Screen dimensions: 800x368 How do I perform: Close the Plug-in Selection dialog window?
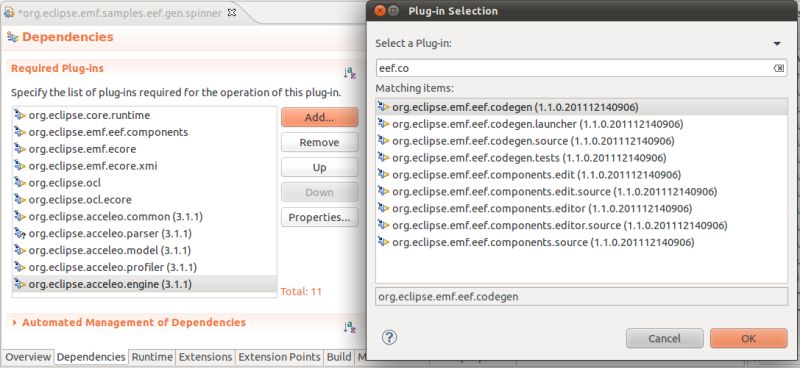point(379,11)
